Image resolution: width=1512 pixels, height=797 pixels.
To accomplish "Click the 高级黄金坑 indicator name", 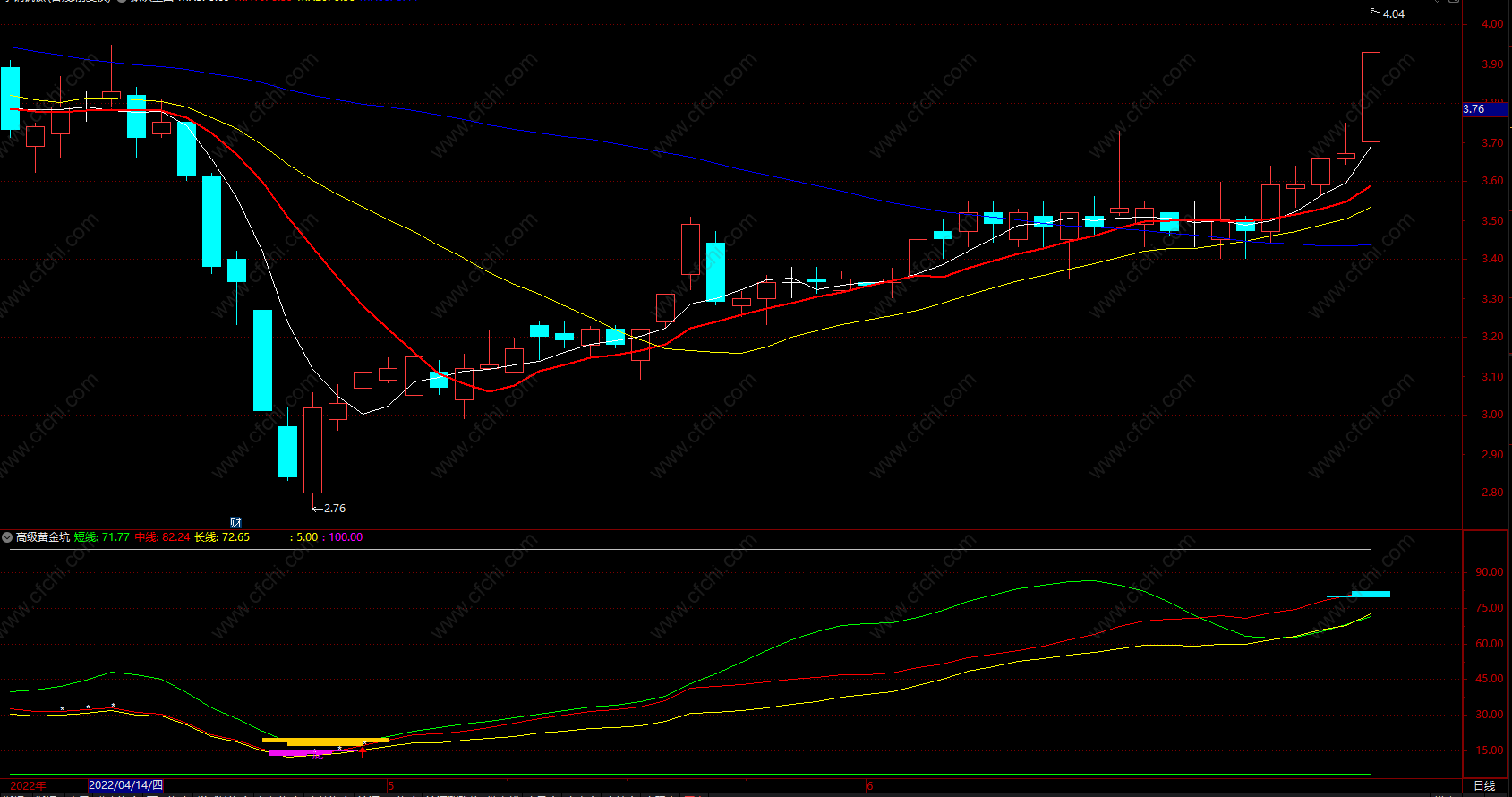I will (x=43, y=537).
